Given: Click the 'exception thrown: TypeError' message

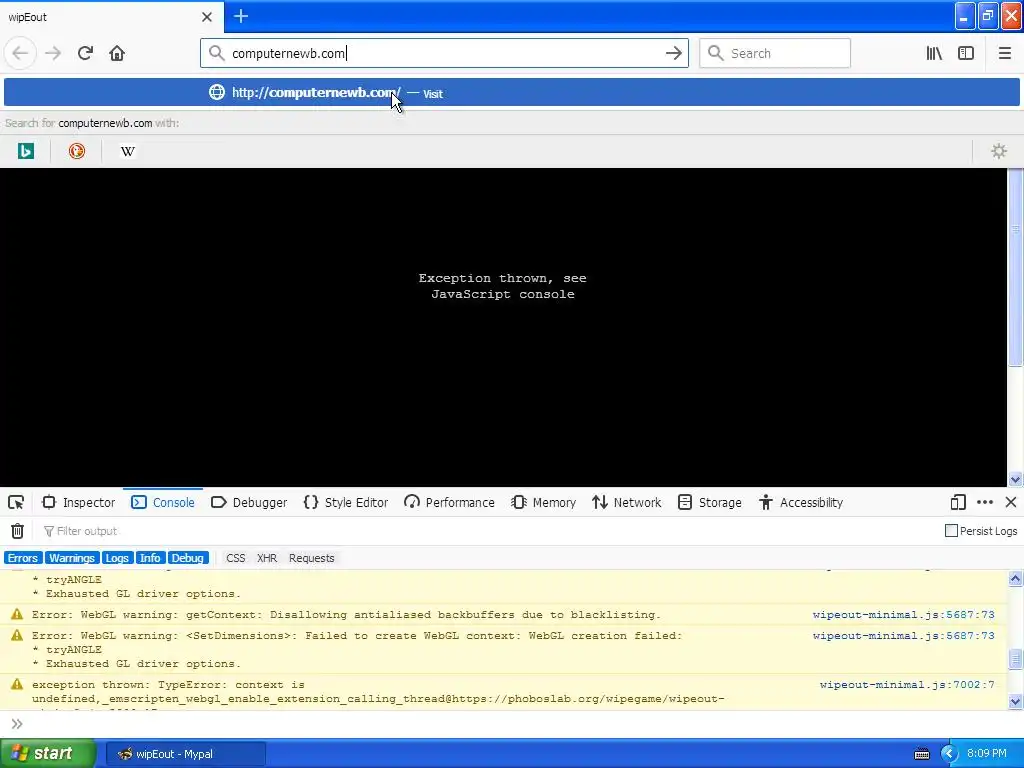Looking at the screenshot, I should 378,692.
